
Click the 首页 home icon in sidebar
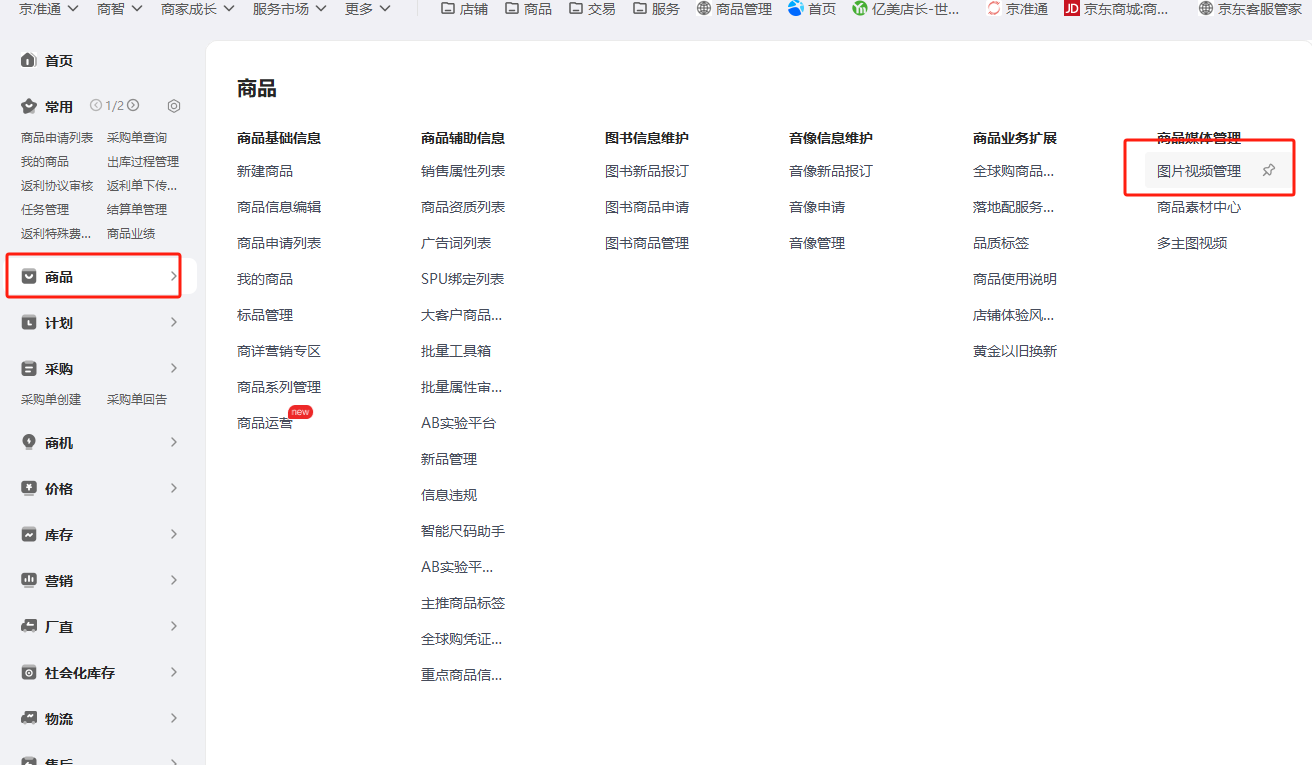[29, 61]
